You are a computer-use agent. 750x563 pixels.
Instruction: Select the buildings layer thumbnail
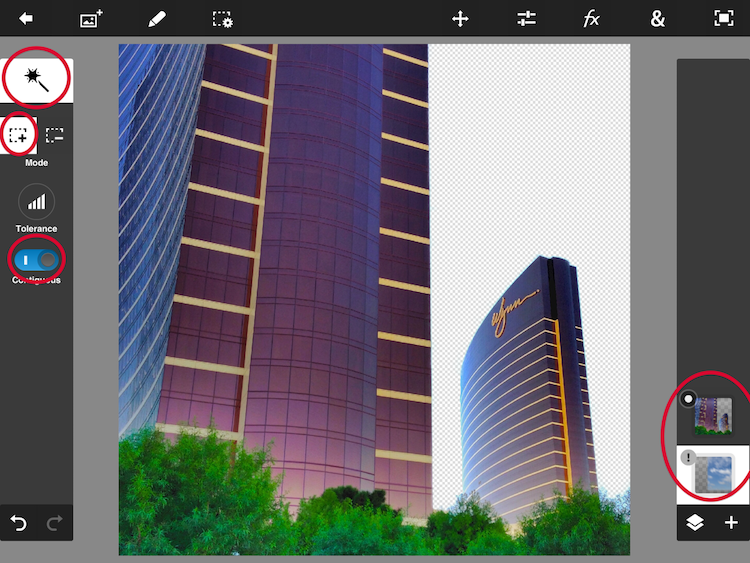click(x=713, y=416)
